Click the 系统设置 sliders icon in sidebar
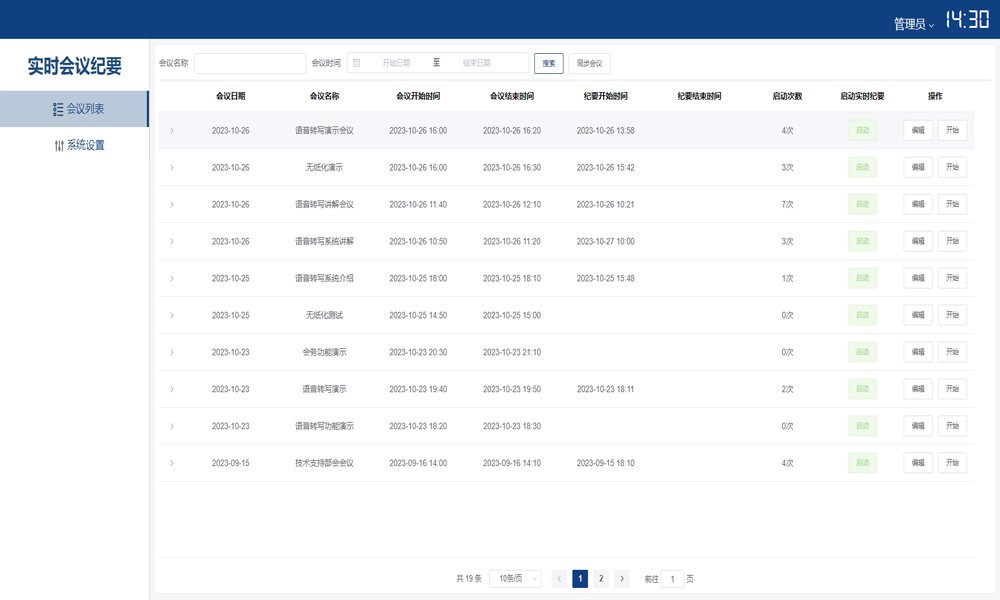The width and height of the screenshot is (1000, 600). pyautogui.click(x=59, y=146)
